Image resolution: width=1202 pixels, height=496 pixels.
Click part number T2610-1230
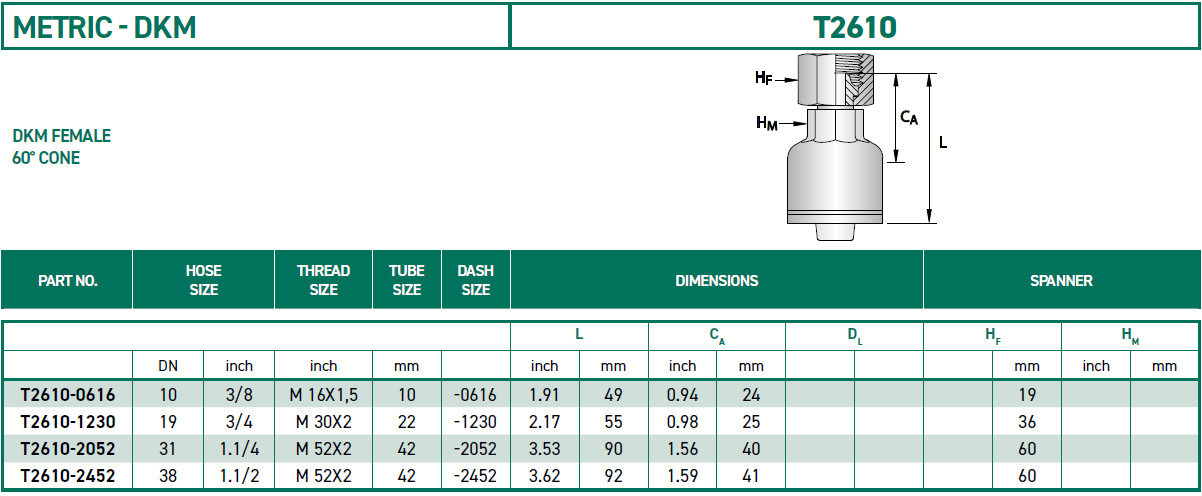(x=67, y=422)
